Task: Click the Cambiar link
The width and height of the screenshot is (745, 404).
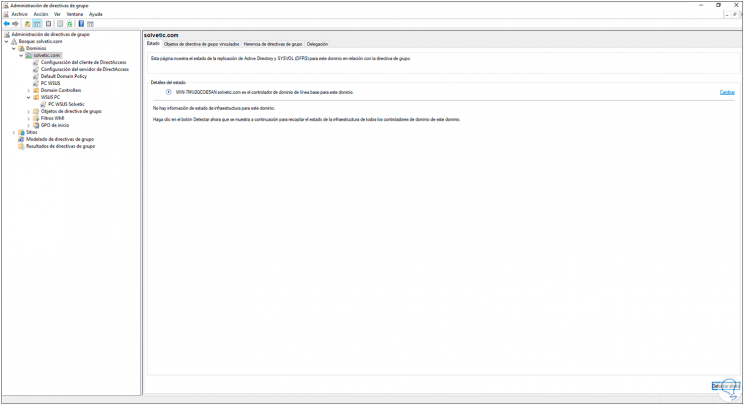Action: click(x=727, y=92)
